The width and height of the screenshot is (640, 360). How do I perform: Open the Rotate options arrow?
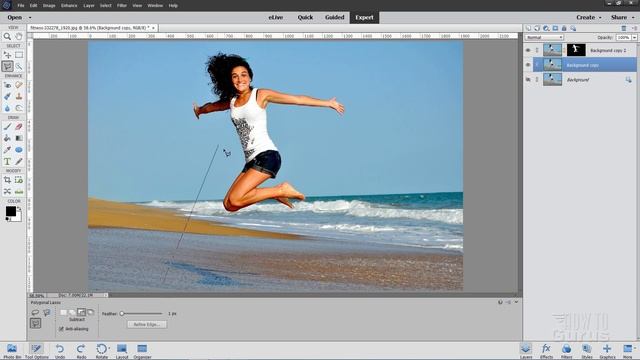(x=109, y=348)
